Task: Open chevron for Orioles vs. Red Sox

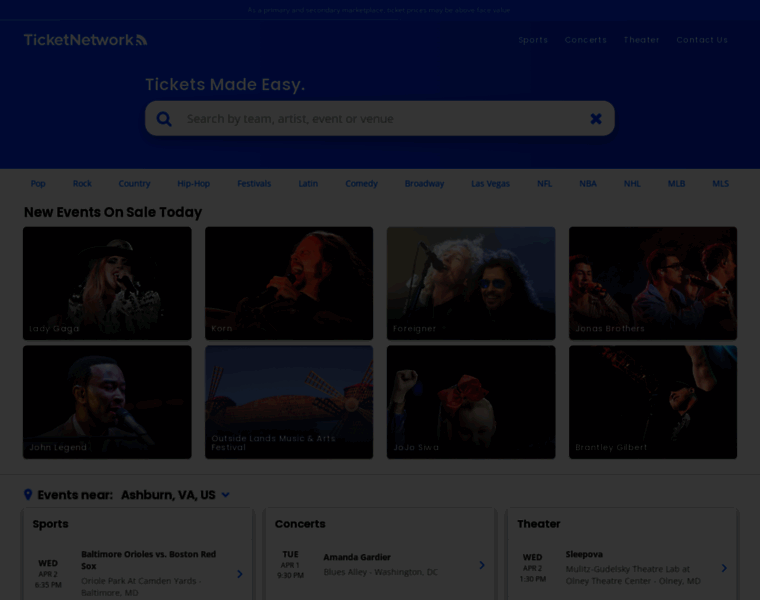Action: point(239,574)
